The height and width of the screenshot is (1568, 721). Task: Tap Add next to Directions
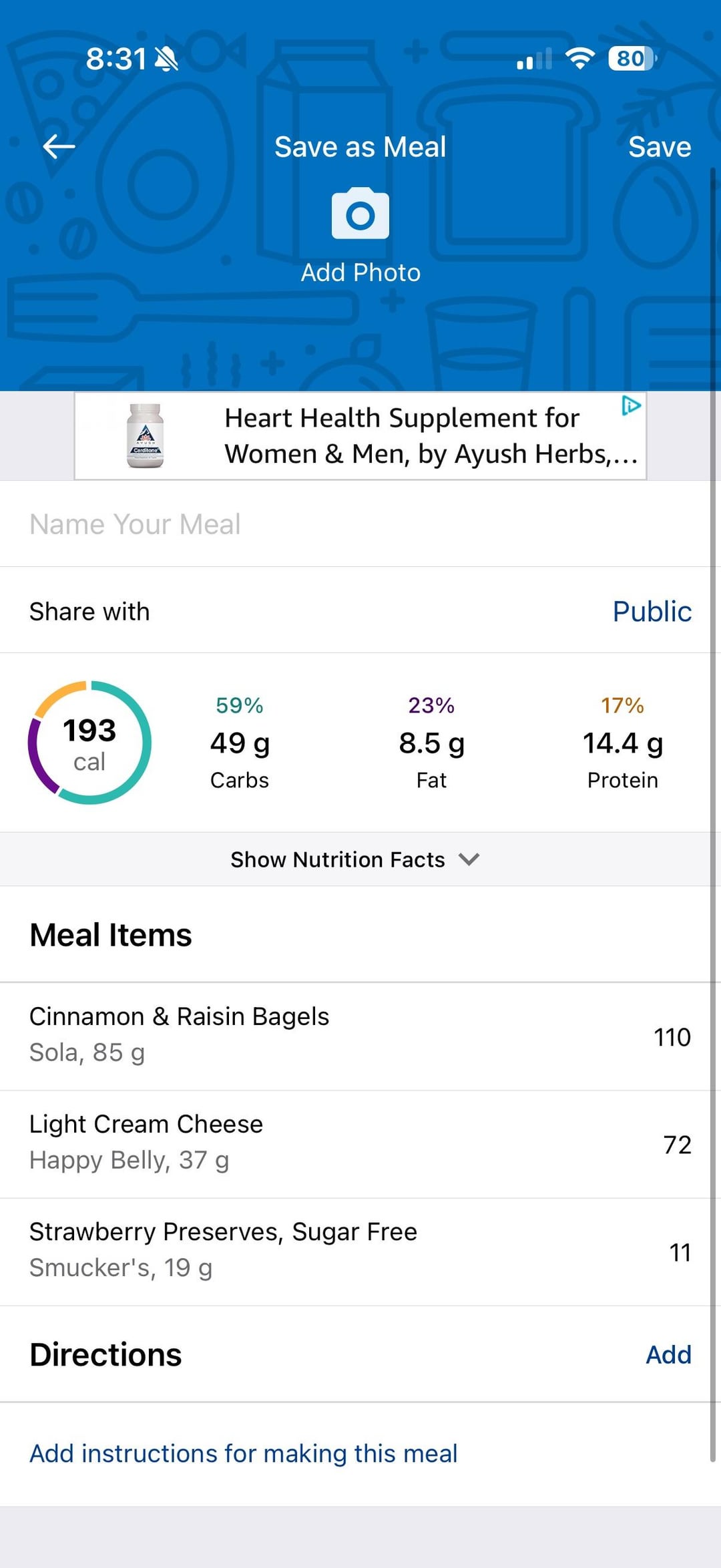(x=668, y=1355)
